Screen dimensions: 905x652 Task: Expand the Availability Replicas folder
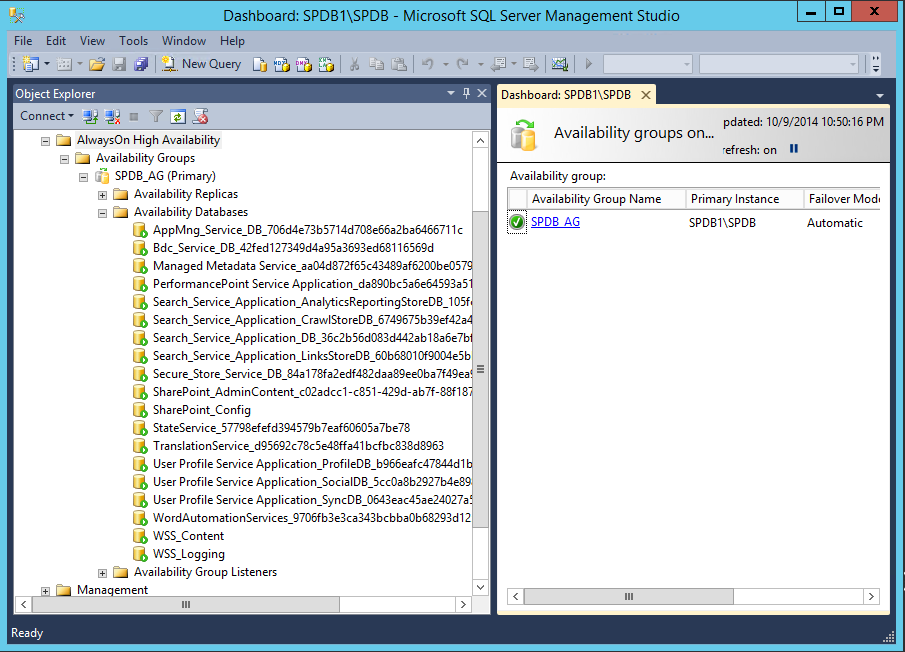103,195
